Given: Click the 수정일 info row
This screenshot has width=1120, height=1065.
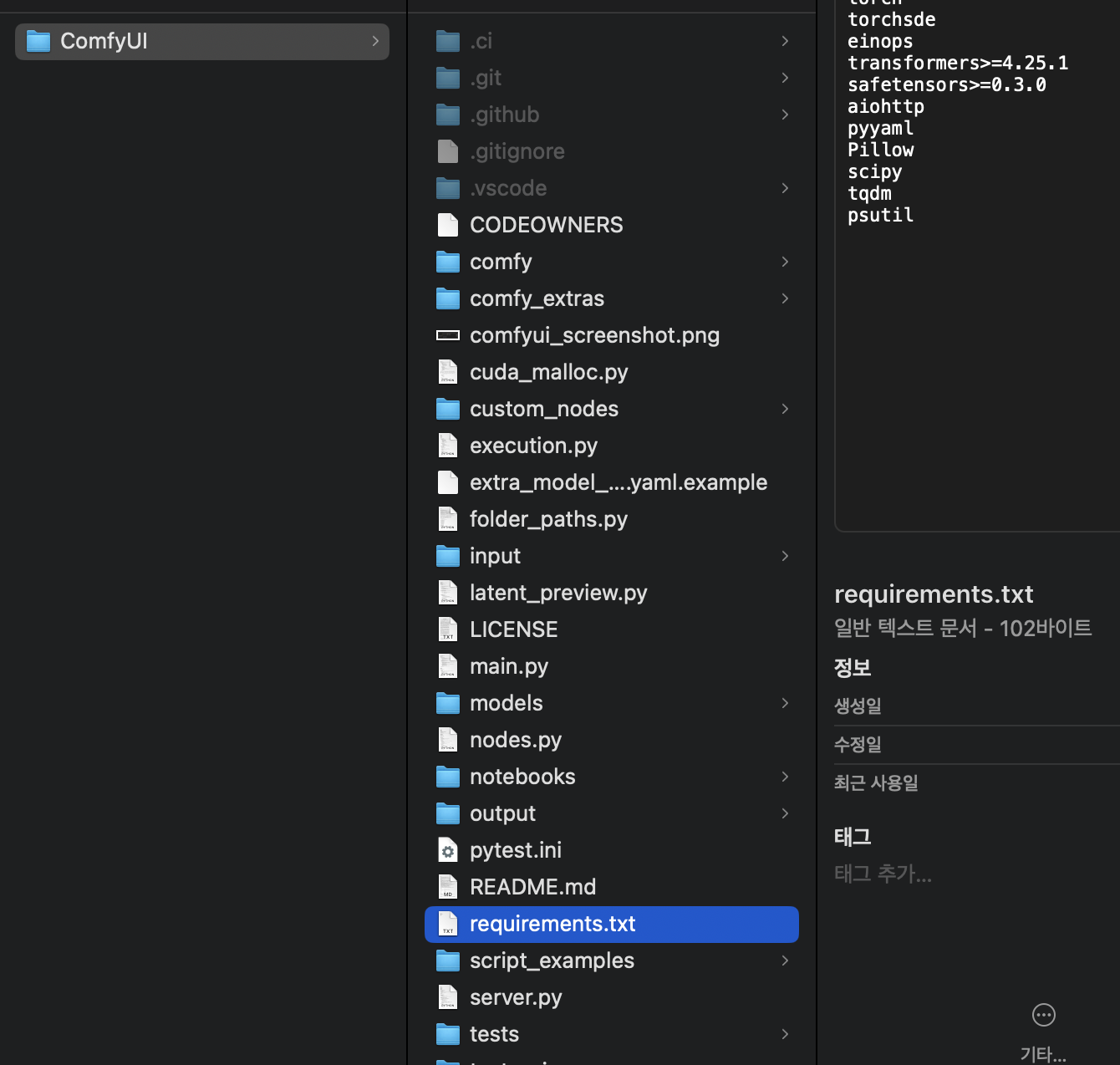Looking at the screenshot, I should coord(976,745).
